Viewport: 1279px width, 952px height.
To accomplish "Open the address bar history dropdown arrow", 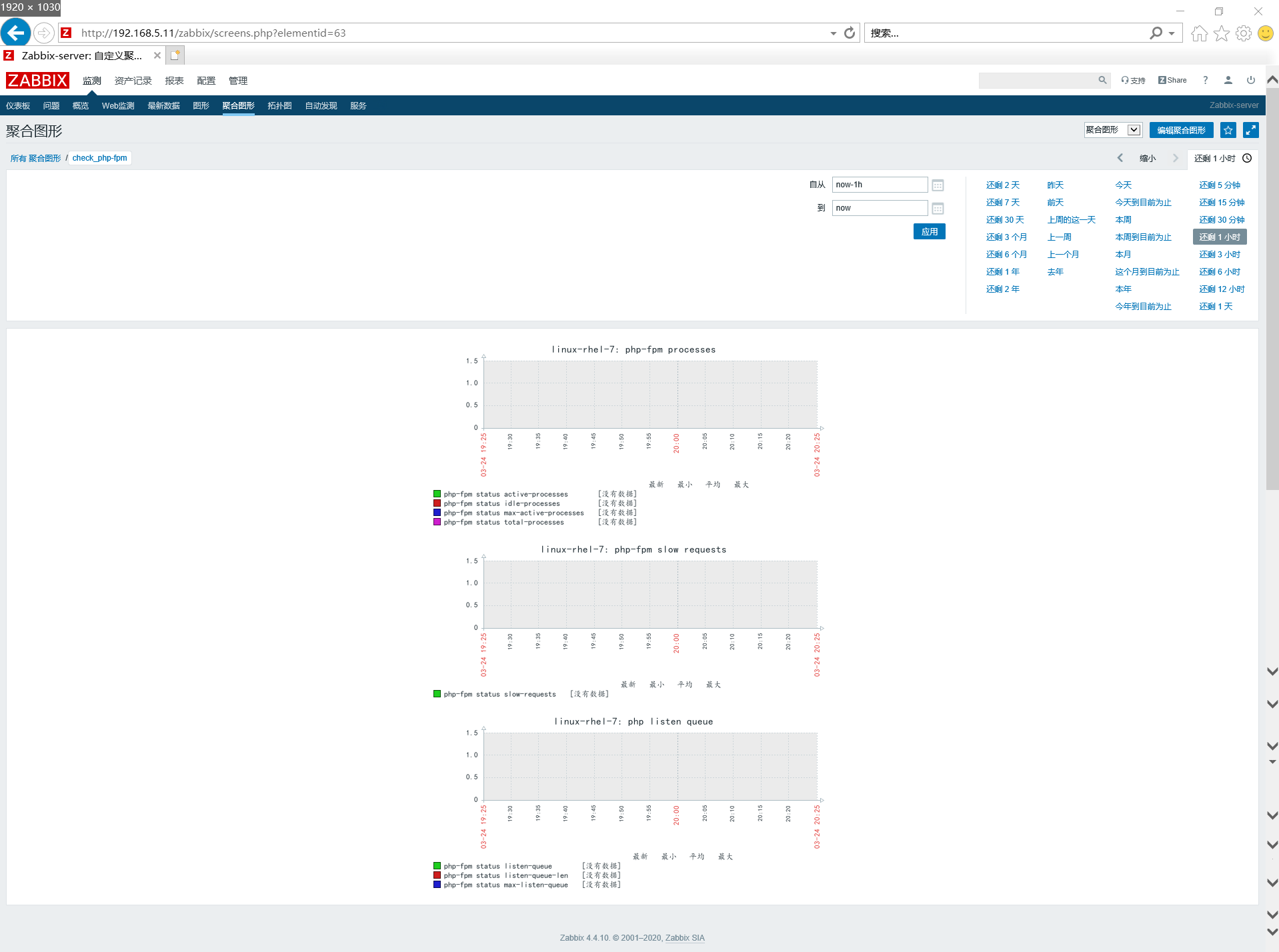I will tap(832, 33).
